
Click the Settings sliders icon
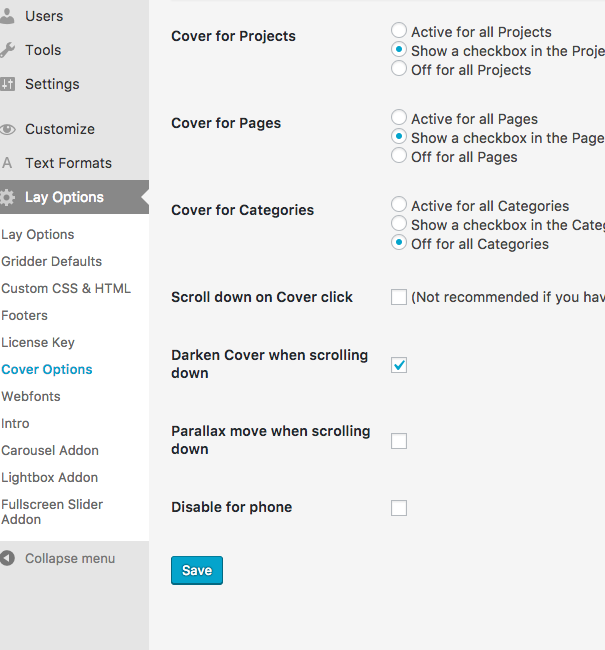[8, 84]
